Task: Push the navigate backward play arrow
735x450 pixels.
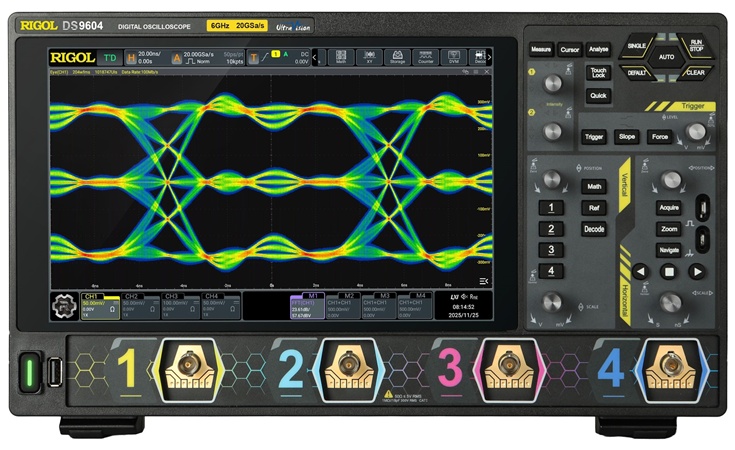Action: (641, 271)
